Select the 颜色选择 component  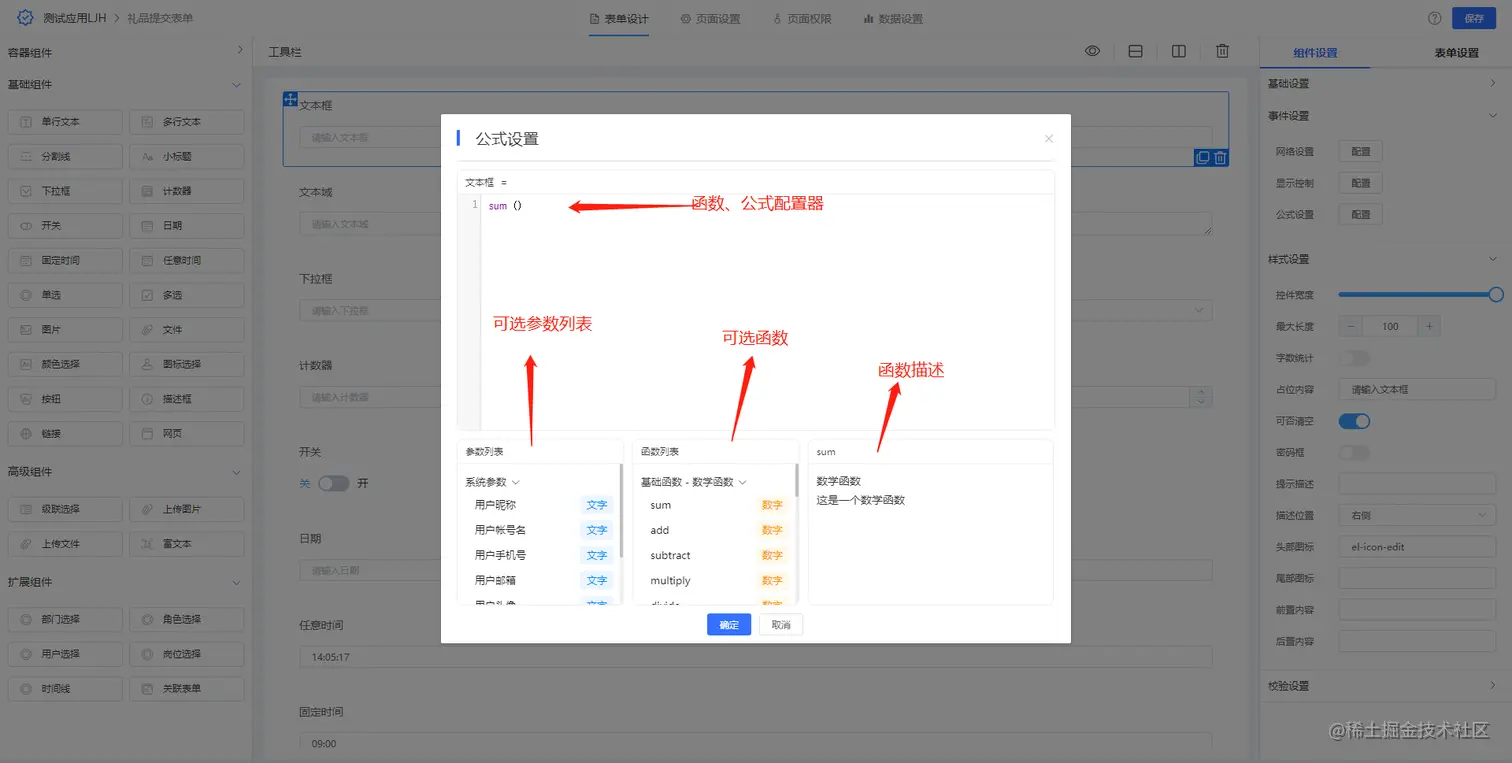(x=65, y=364)
